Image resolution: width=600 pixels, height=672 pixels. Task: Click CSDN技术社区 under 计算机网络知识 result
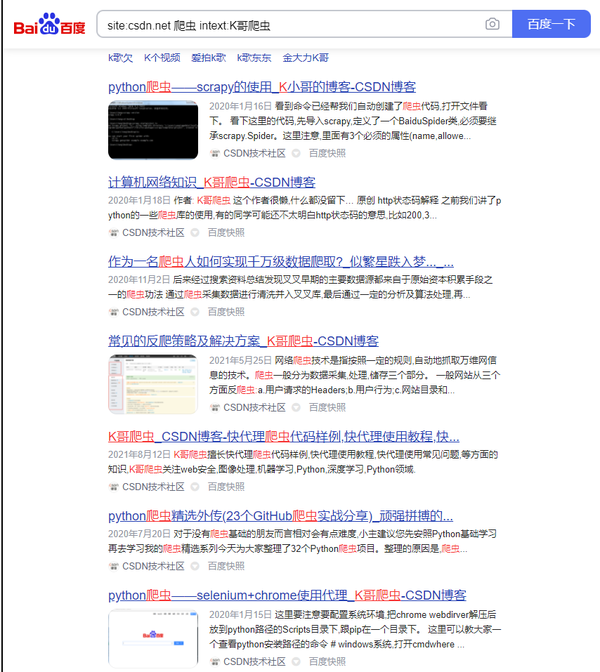pos(153,233)
